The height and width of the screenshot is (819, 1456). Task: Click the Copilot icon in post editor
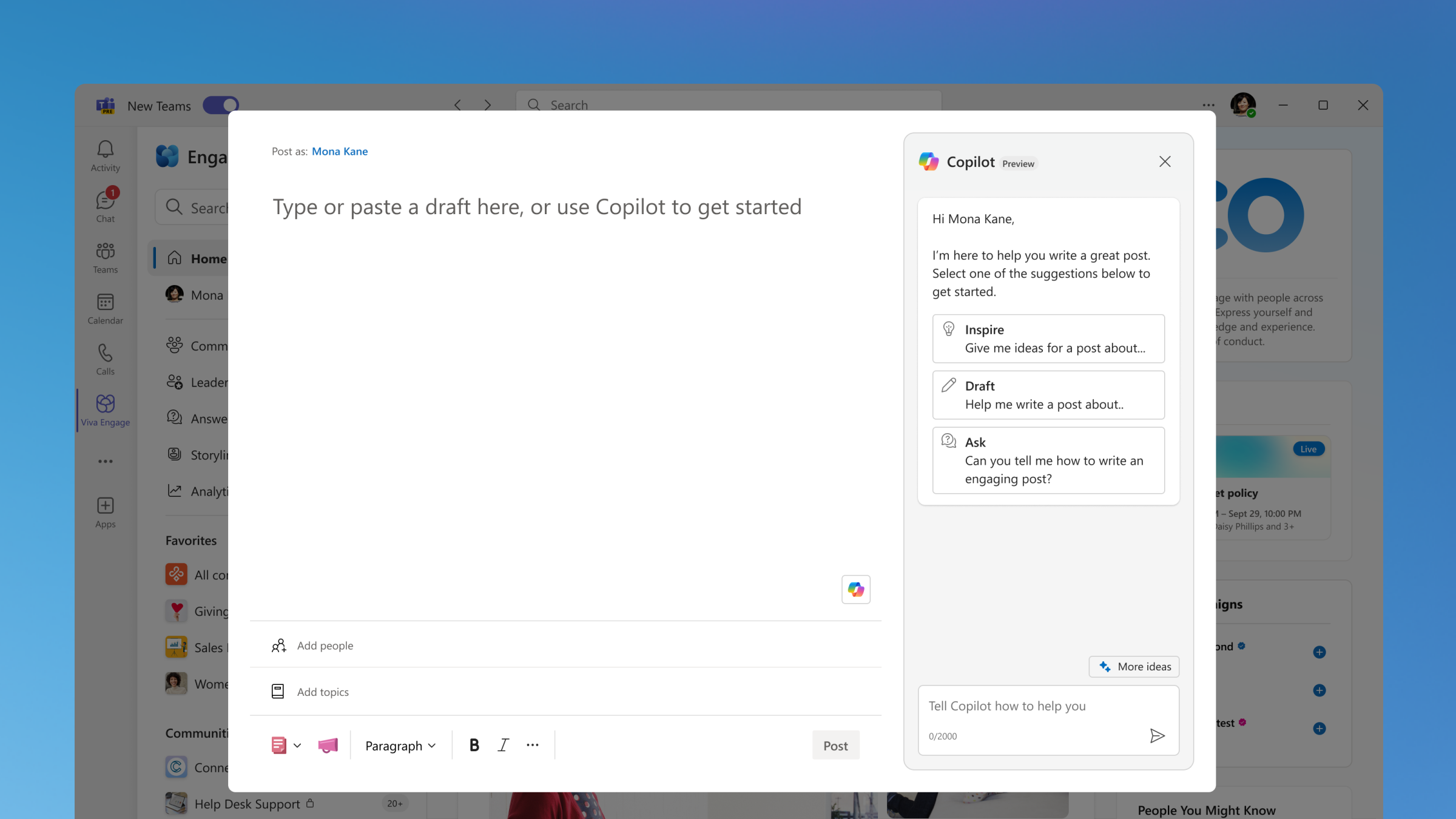(x=855, y=589)
